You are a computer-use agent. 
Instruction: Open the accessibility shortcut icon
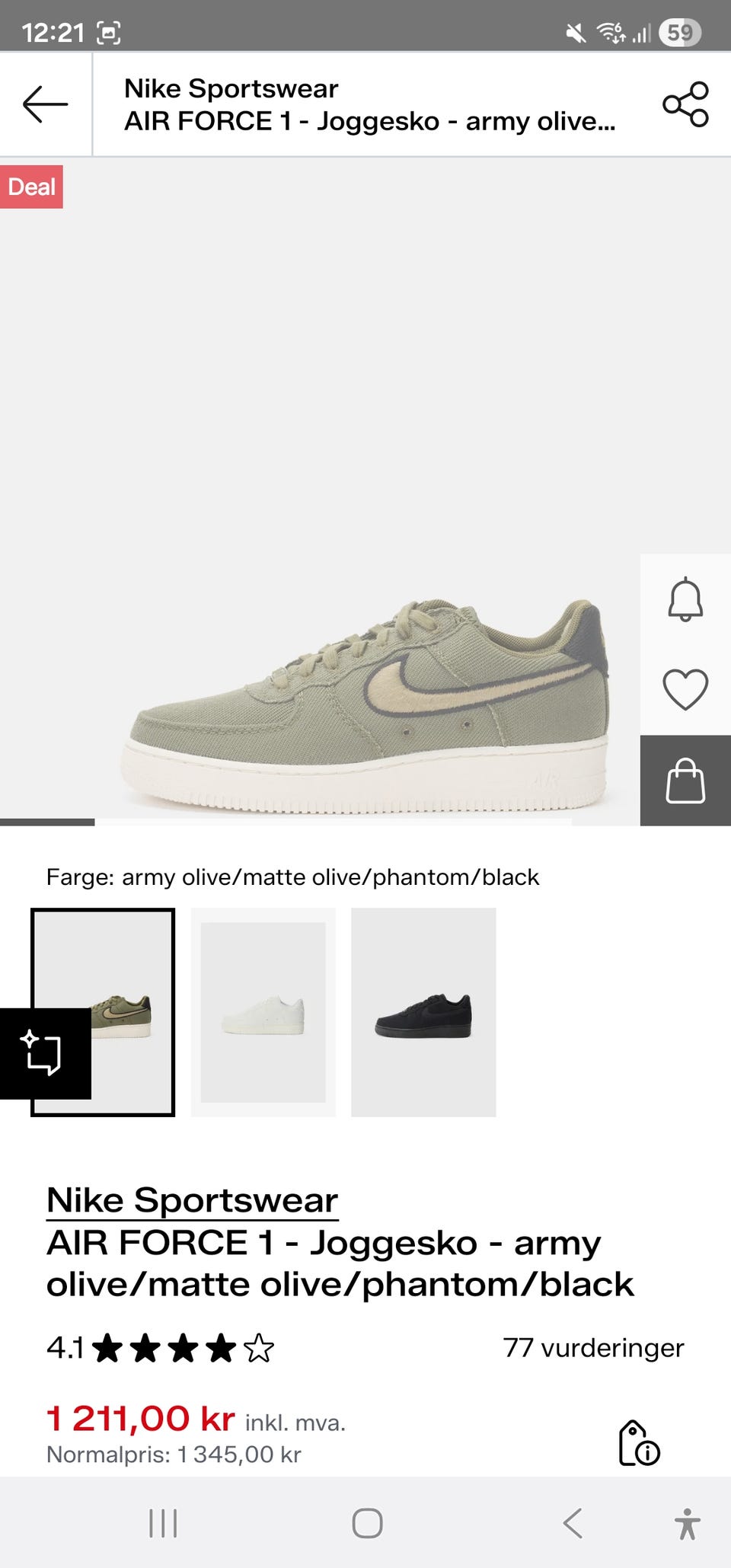click(688, 1523)
